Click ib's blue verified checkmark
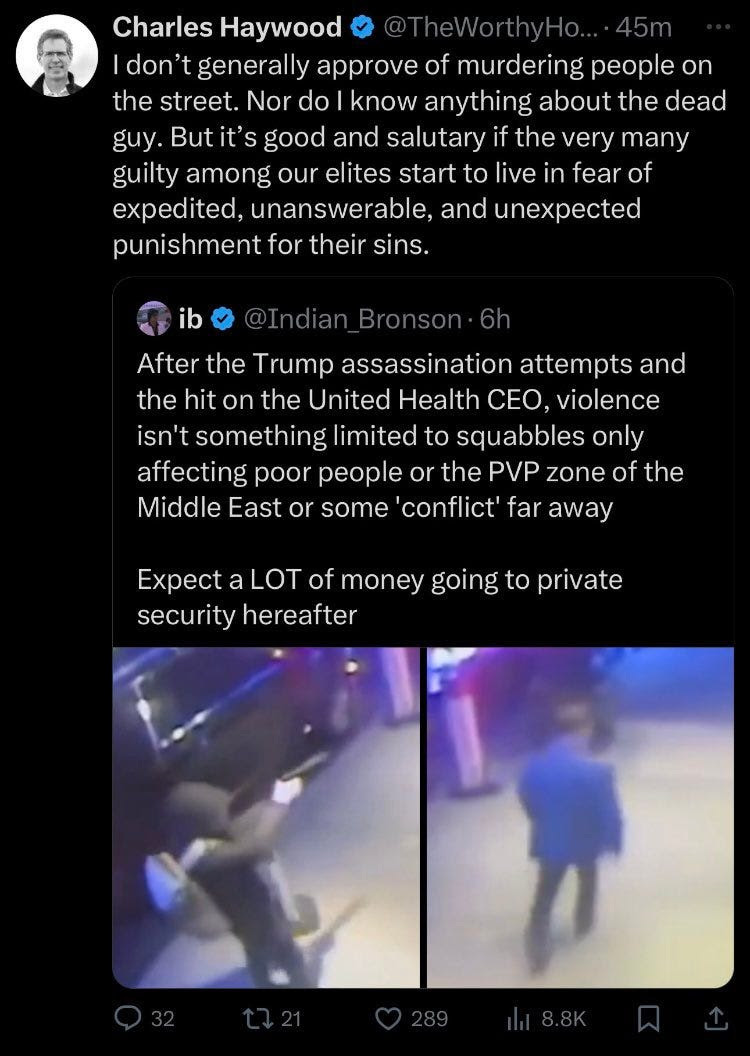Screen dimensions: 750x1056 coord(223,319)
